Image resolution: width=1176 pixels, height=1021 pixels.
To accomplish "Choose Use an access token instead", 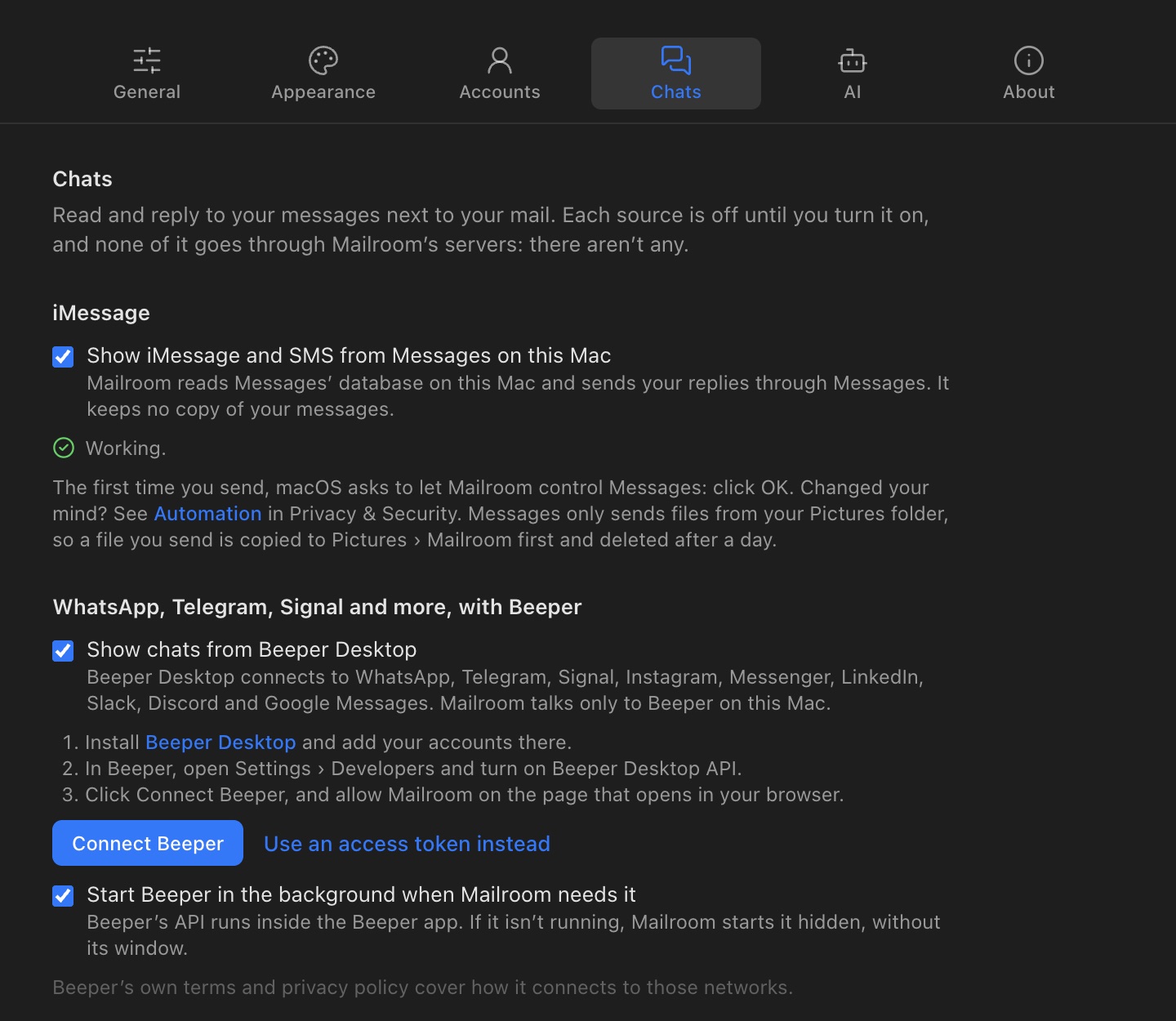I will 407,844.
